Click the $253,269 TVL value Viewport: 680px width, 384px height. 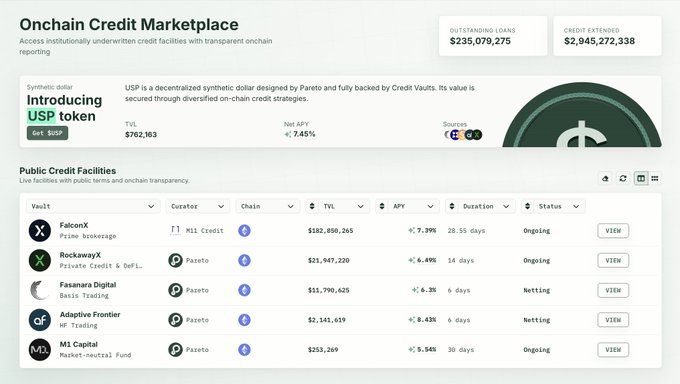(x=323, y=350)
